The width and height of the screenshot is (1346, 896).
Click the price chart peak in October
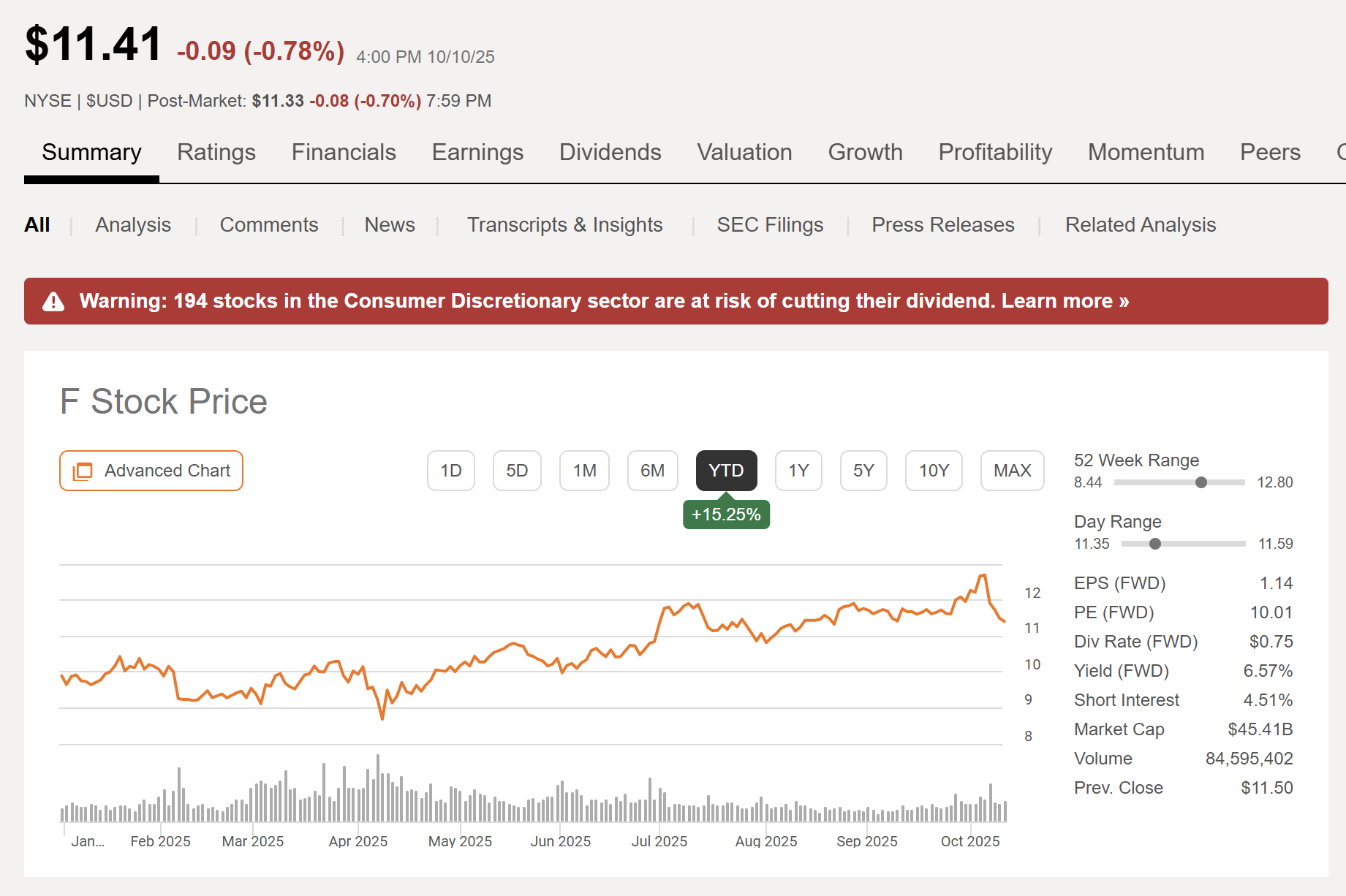point(982,577)
